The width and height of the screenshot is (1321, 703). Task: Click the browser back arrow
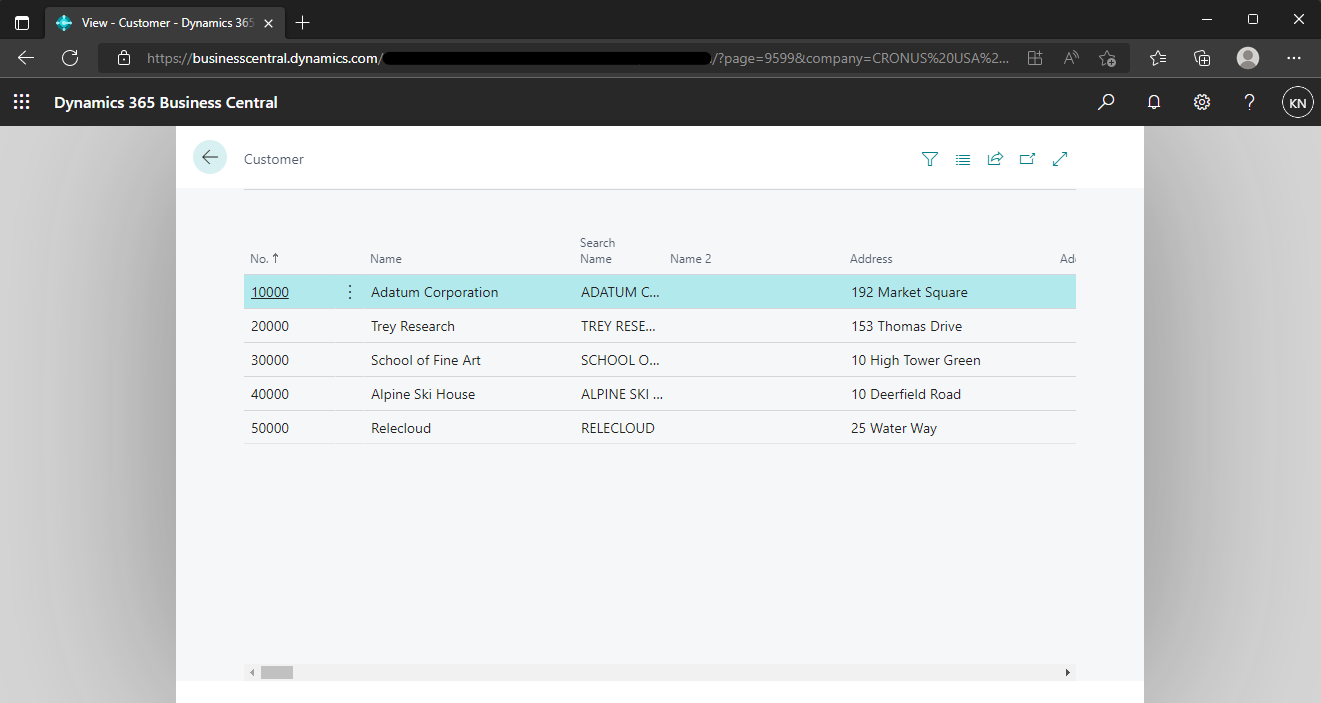26,58
